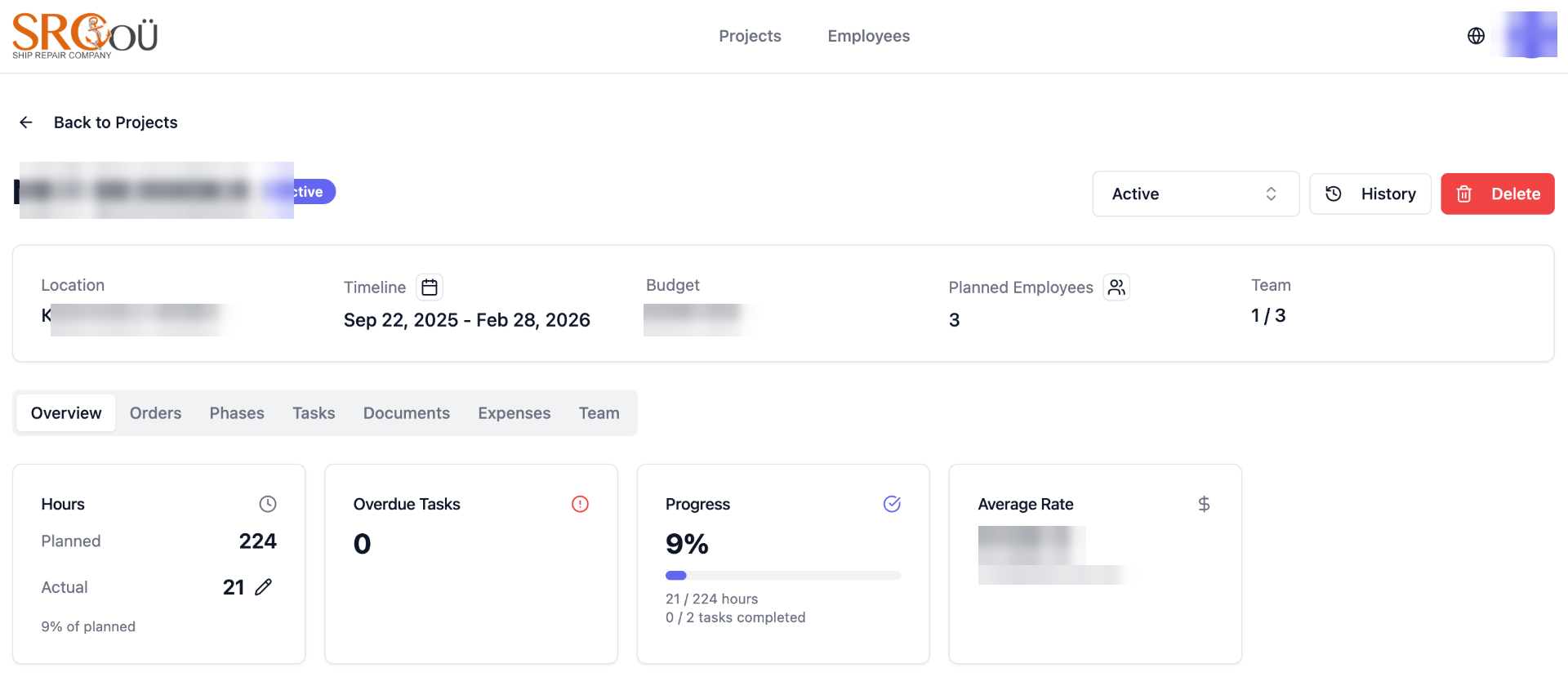Go back to Projects list
1568x677 pixels.
115,122
